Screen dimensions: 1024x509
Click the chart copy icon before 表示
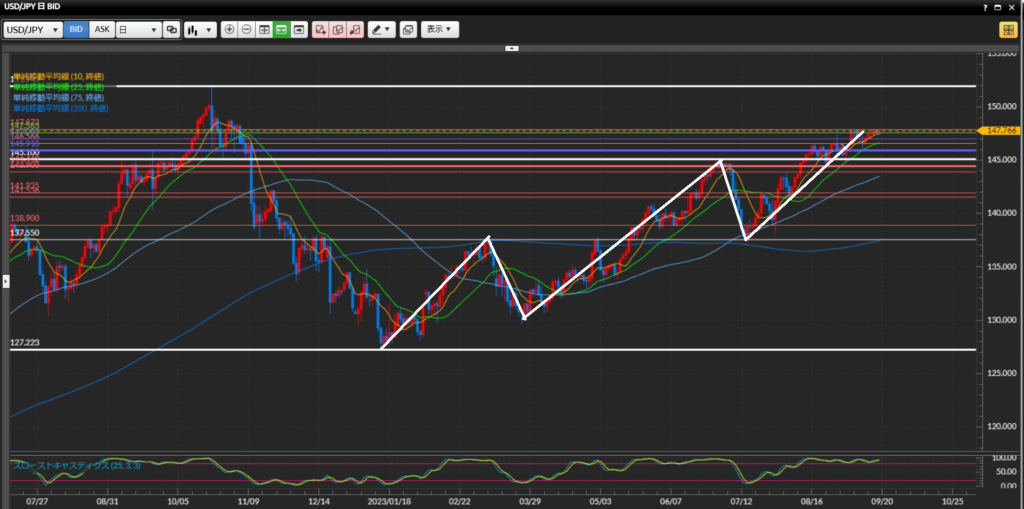click(x=408, y=30)
